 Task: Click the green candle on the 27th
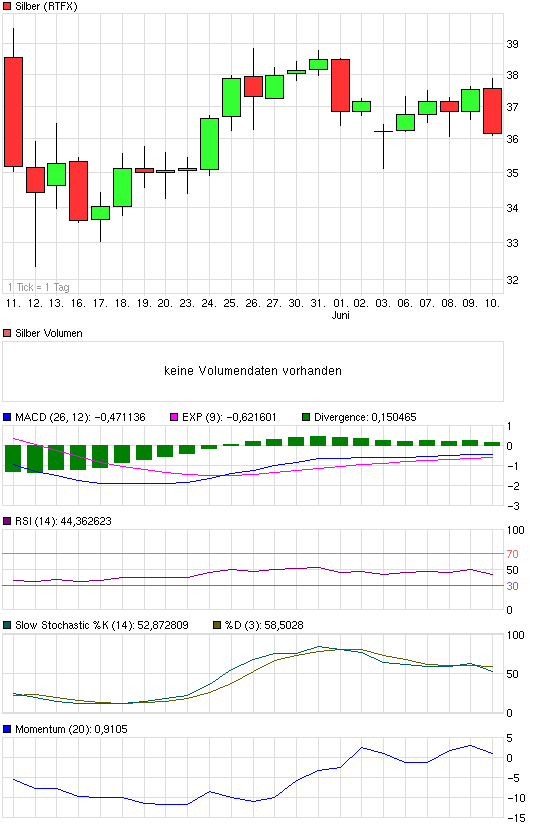coord(274,87)
